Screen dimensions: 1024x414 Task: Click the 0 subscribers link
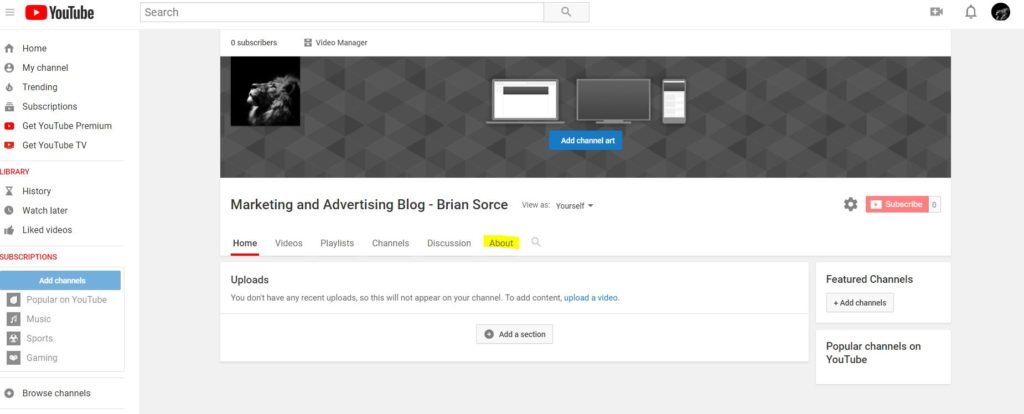[253, 42]
